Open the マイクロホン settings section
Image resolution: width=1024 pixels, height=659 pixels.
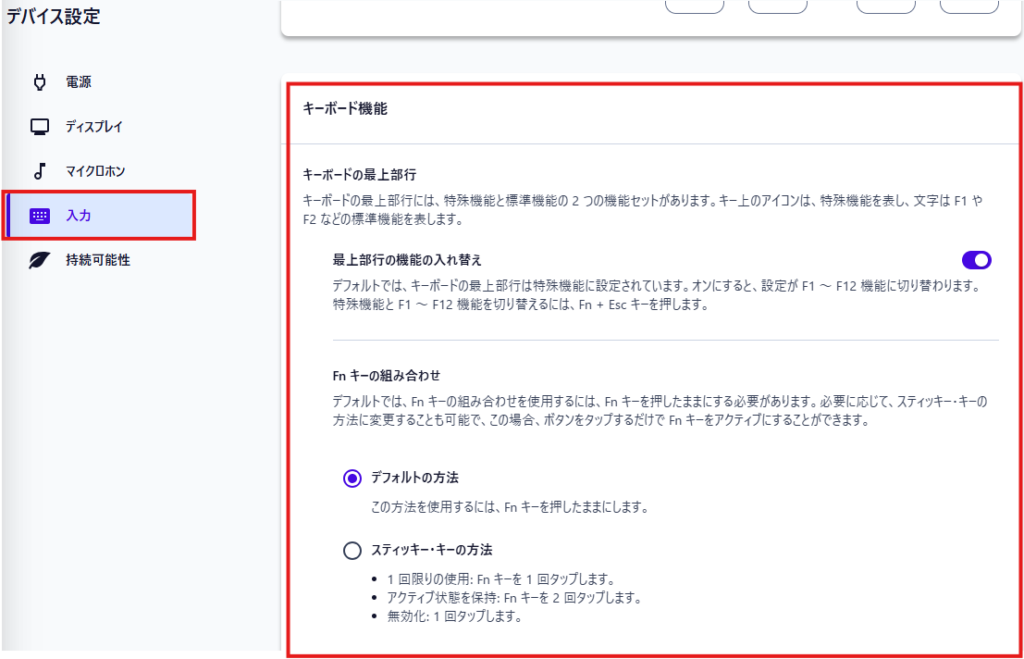tap(95, 171)
